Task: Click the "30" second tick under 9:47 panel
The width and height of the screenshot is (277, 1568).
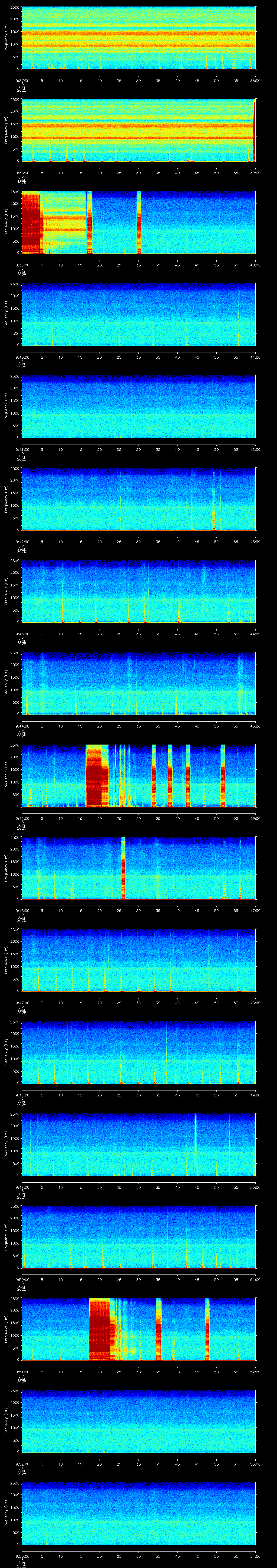Action: (138, 1003)
